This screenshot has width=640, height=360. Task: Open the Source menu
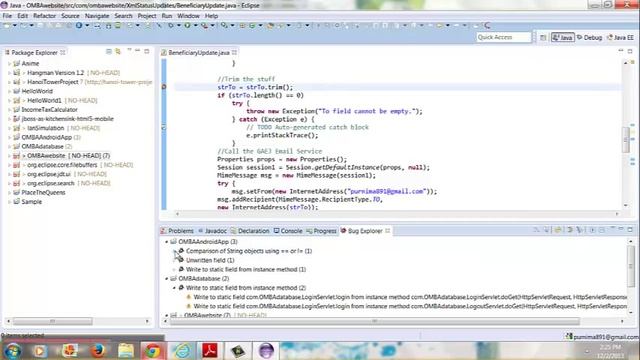(70, 16)
